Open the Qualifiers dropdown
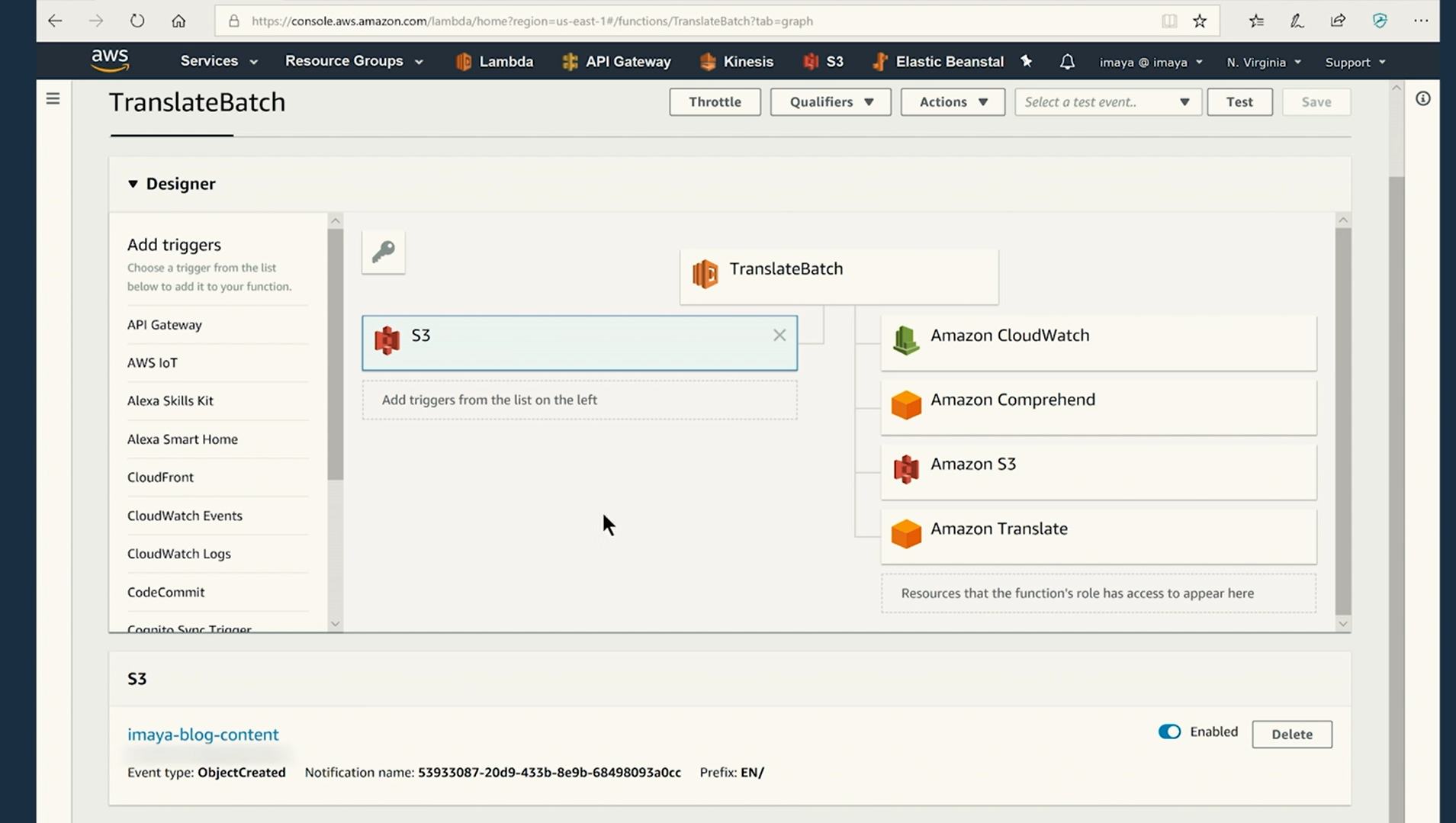This screenshot has height=823, width=1456. point(831,101)
